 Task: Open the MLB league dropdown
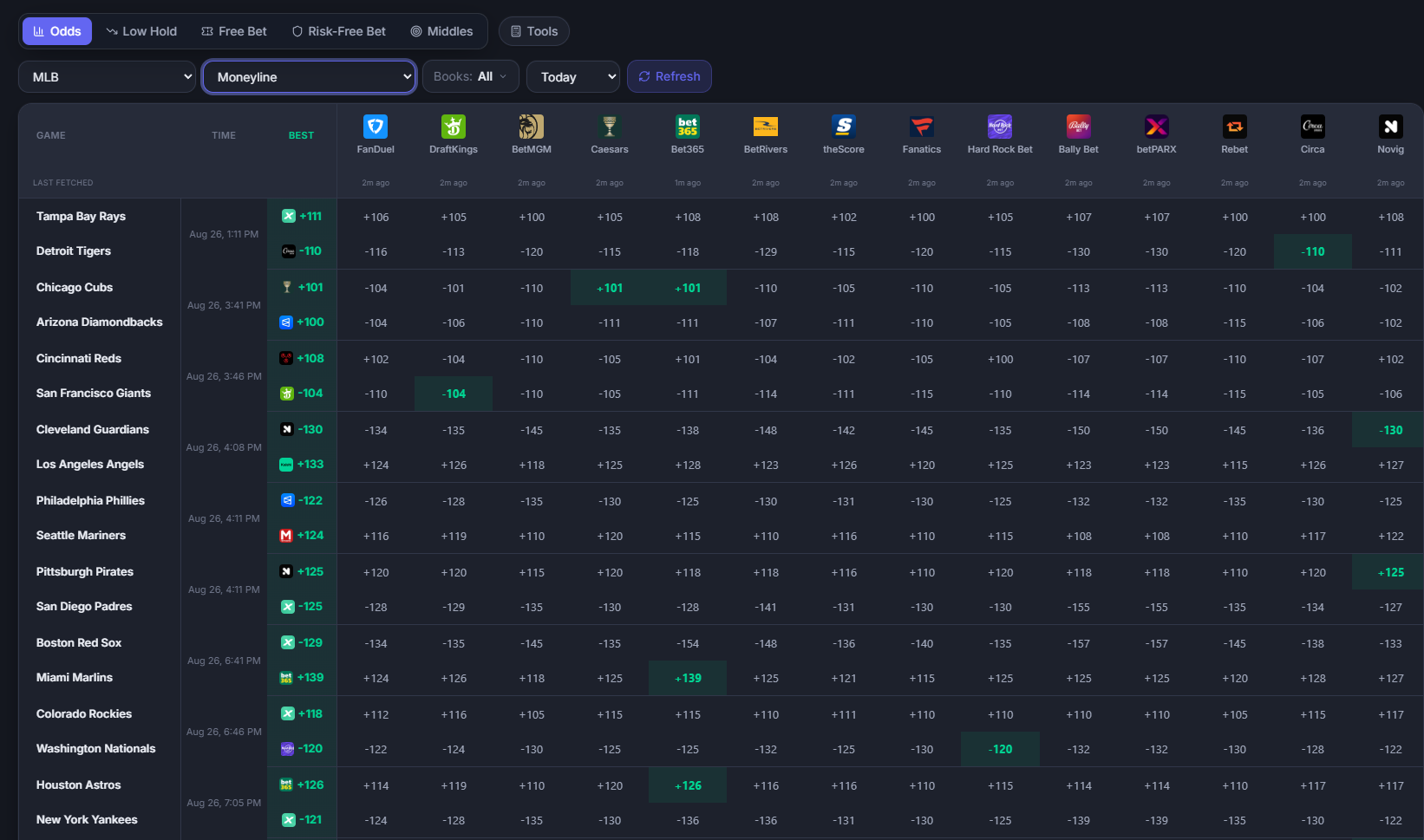108,76
